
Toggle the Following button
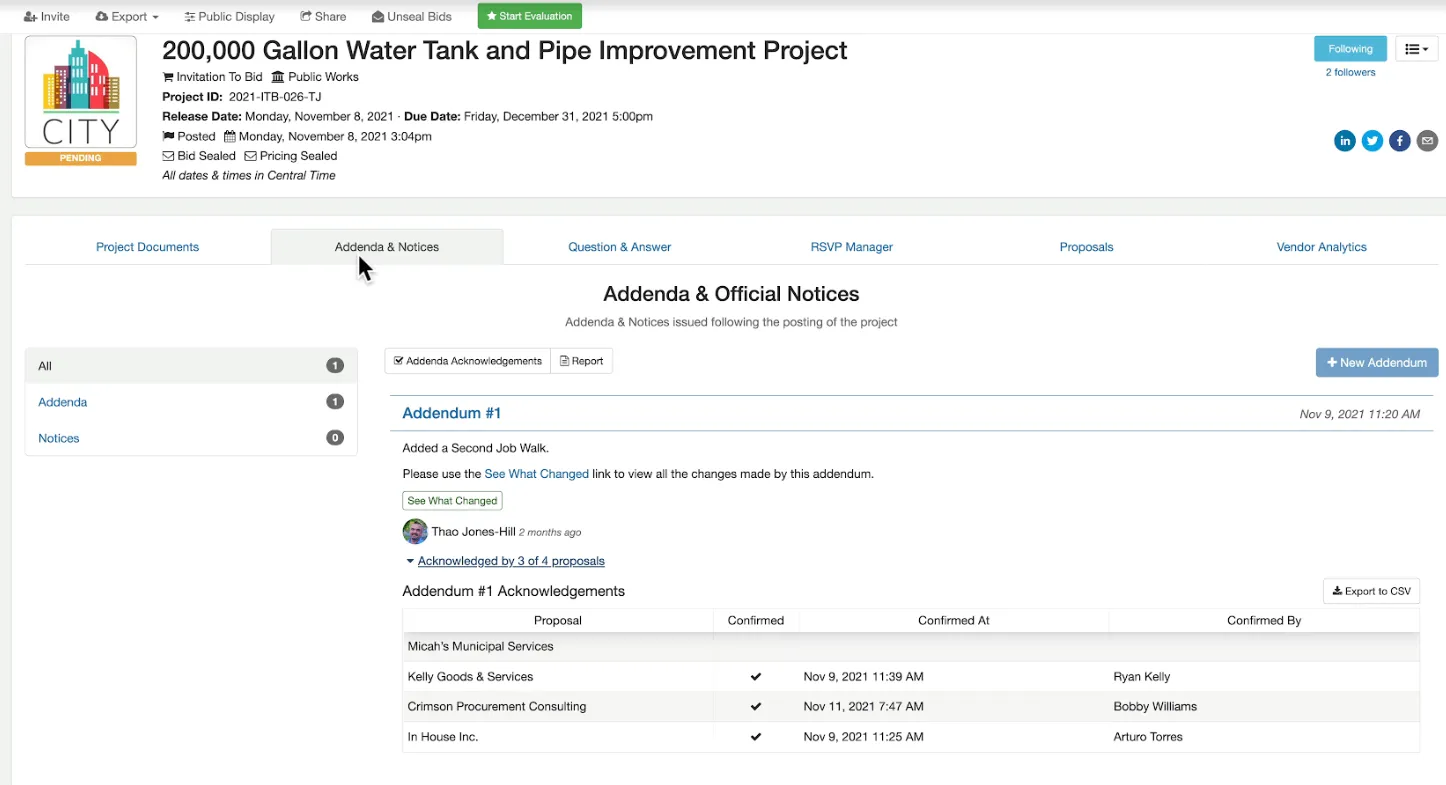point(1350,49)
